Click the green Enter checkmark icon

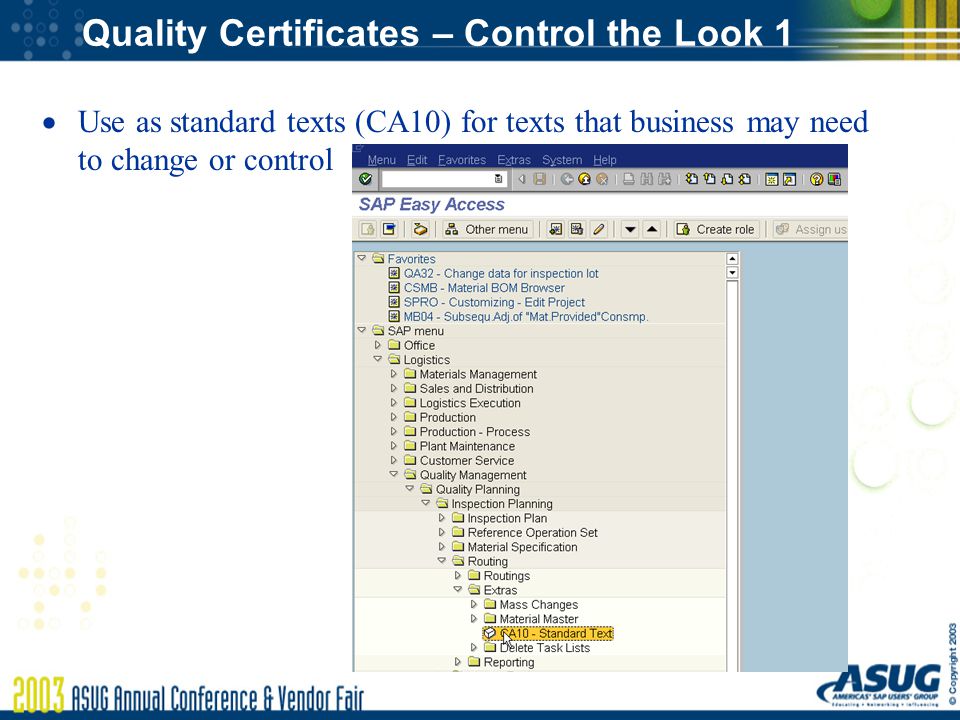366,179
